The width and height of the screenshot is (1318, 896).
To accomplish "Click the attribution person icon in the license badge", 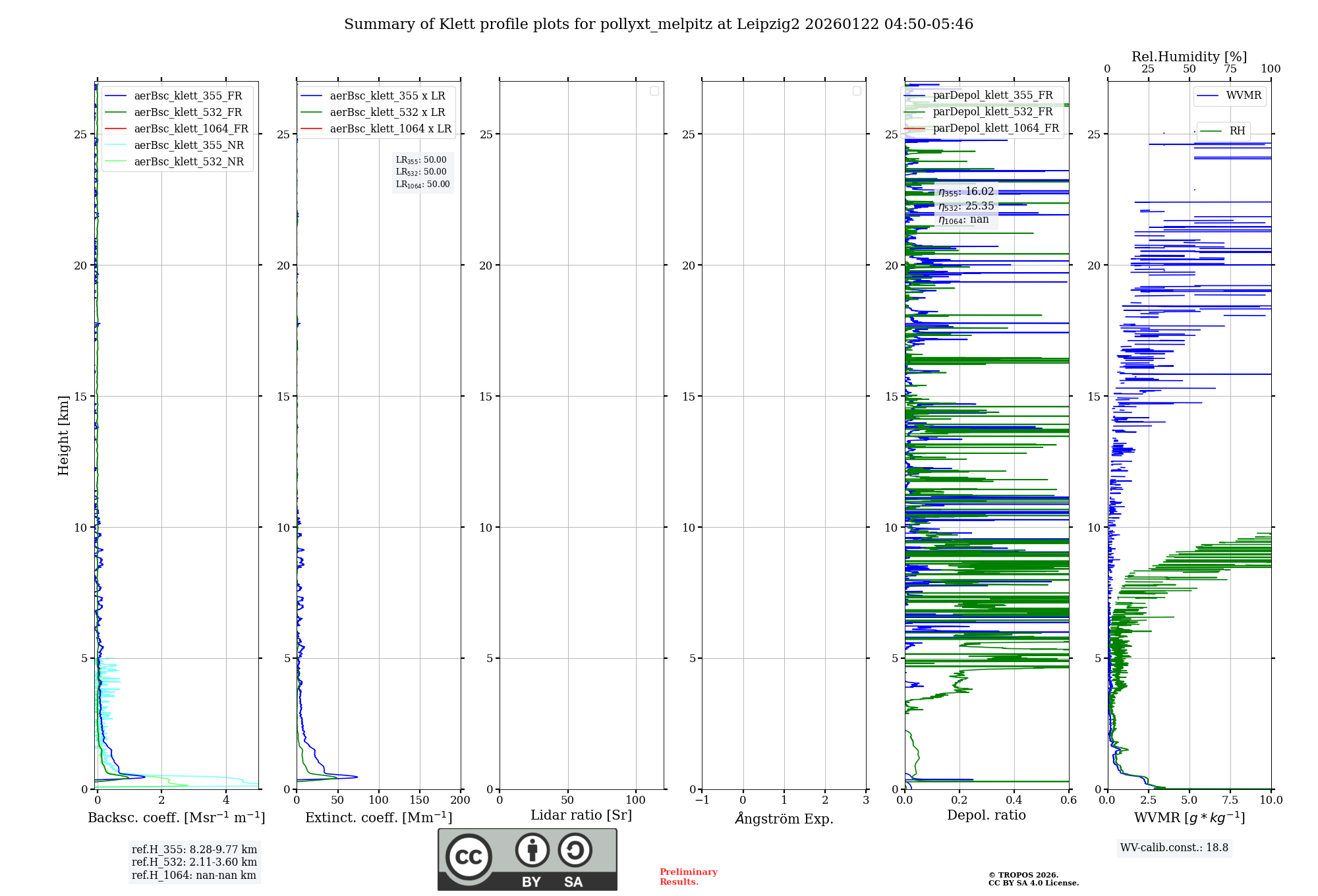I will coord(532,851).
